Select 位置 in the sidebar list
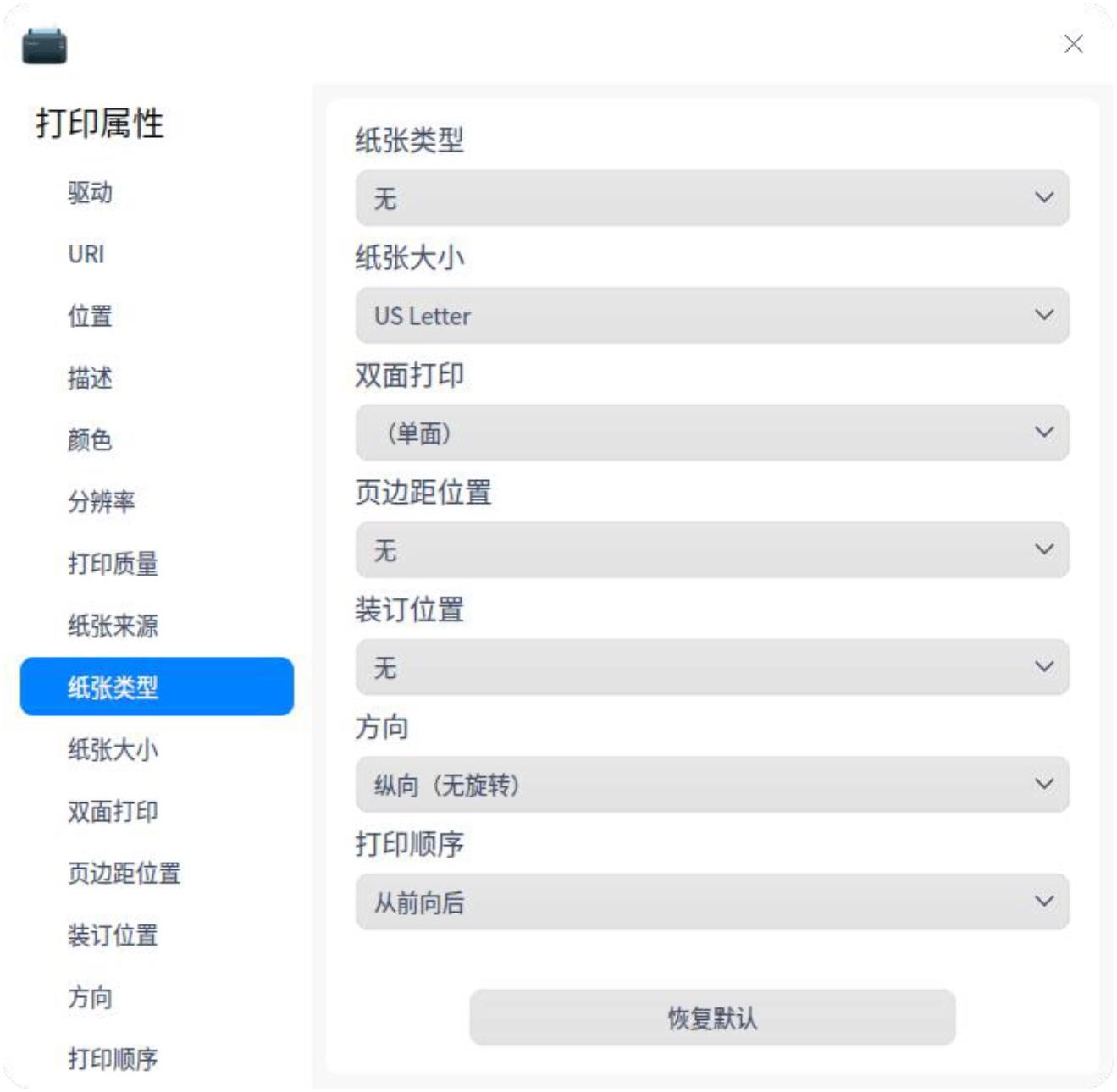The image size is (1117, 1092). (91, 316)
